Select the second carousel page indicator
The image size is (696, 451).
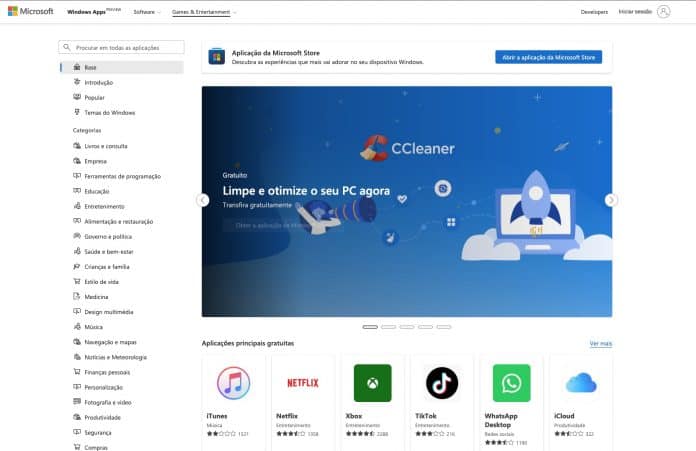click(388, 327)
